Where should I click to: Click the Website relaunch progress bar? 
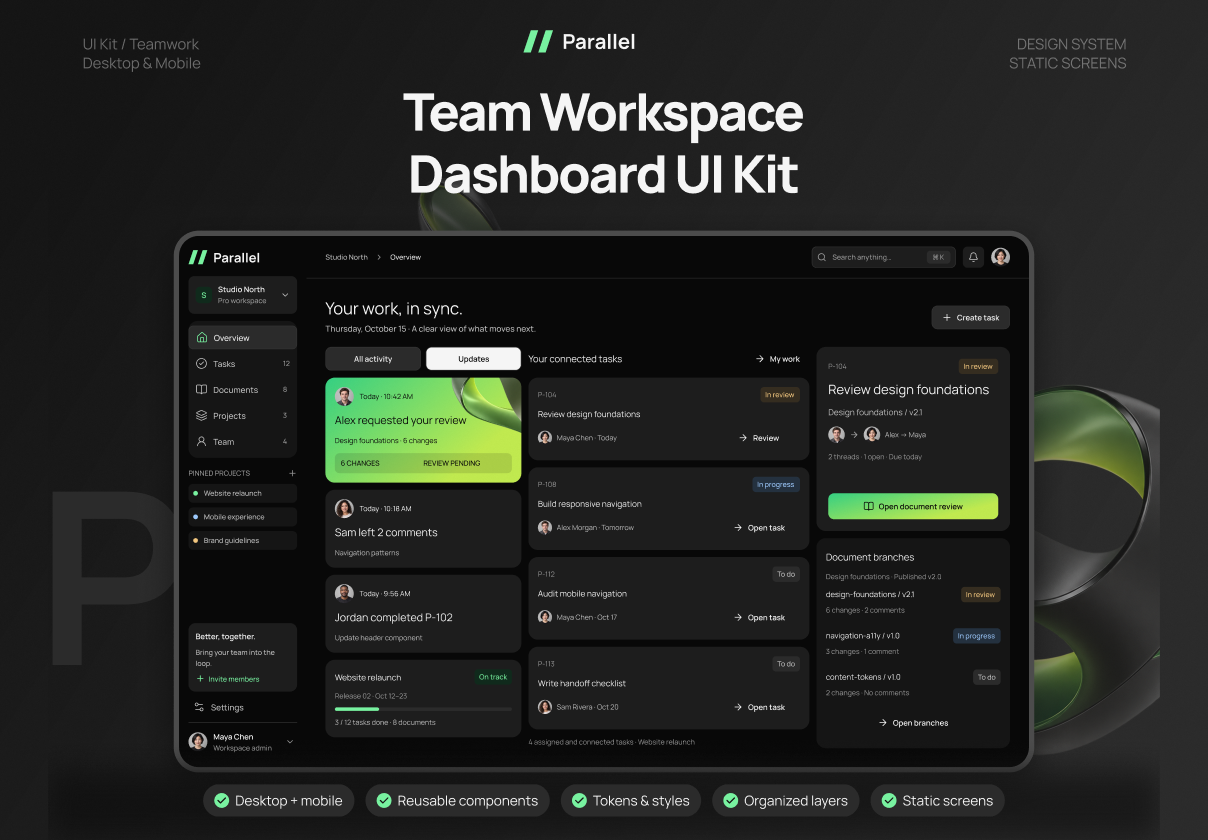click(x=423, y=709)
